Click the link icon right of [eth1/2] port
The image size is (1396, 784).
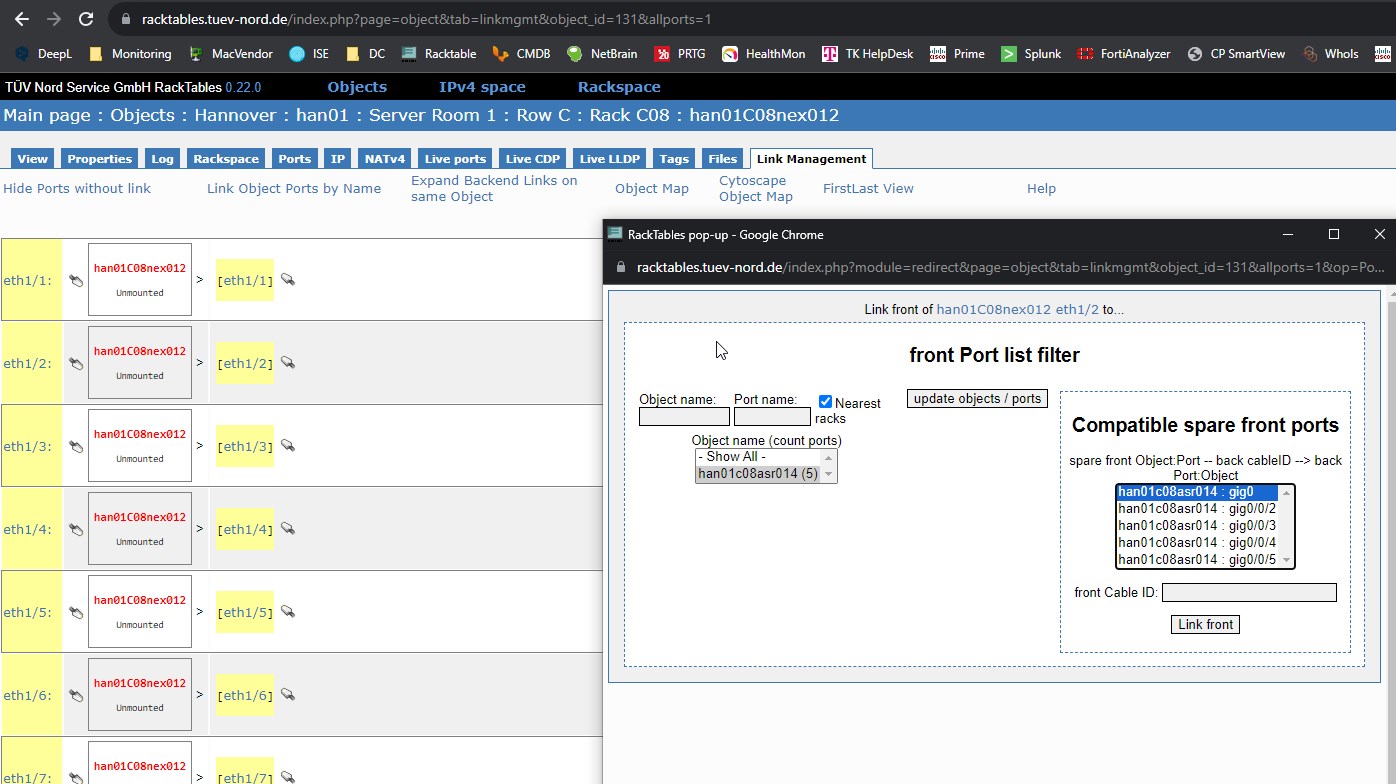click(x=287, y=363)
